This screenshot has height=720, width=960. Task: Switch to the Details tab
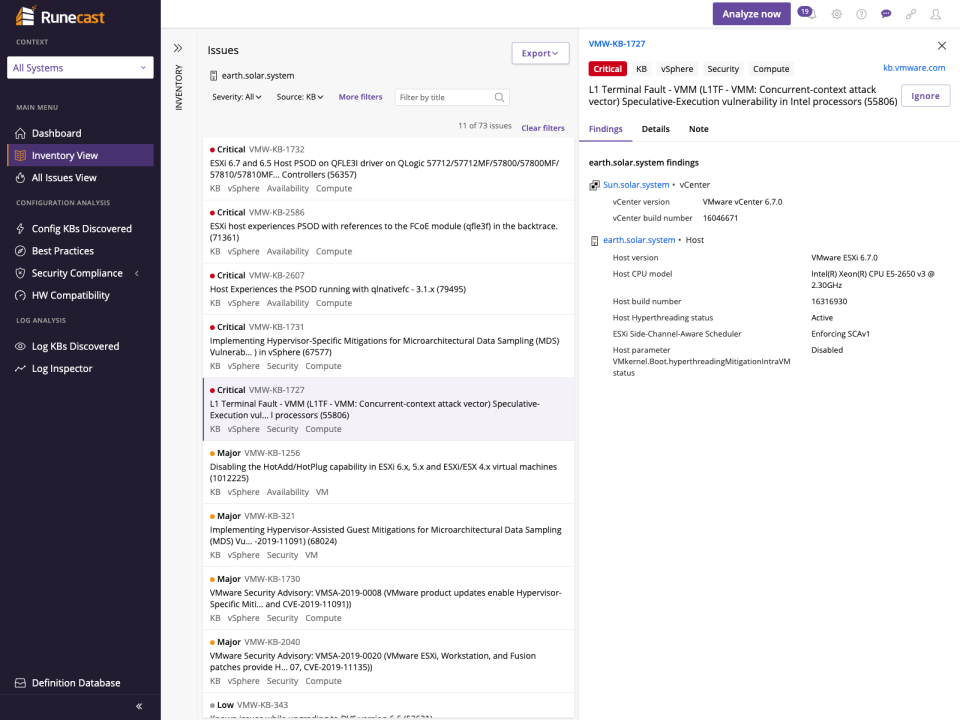tap(655, 129)
